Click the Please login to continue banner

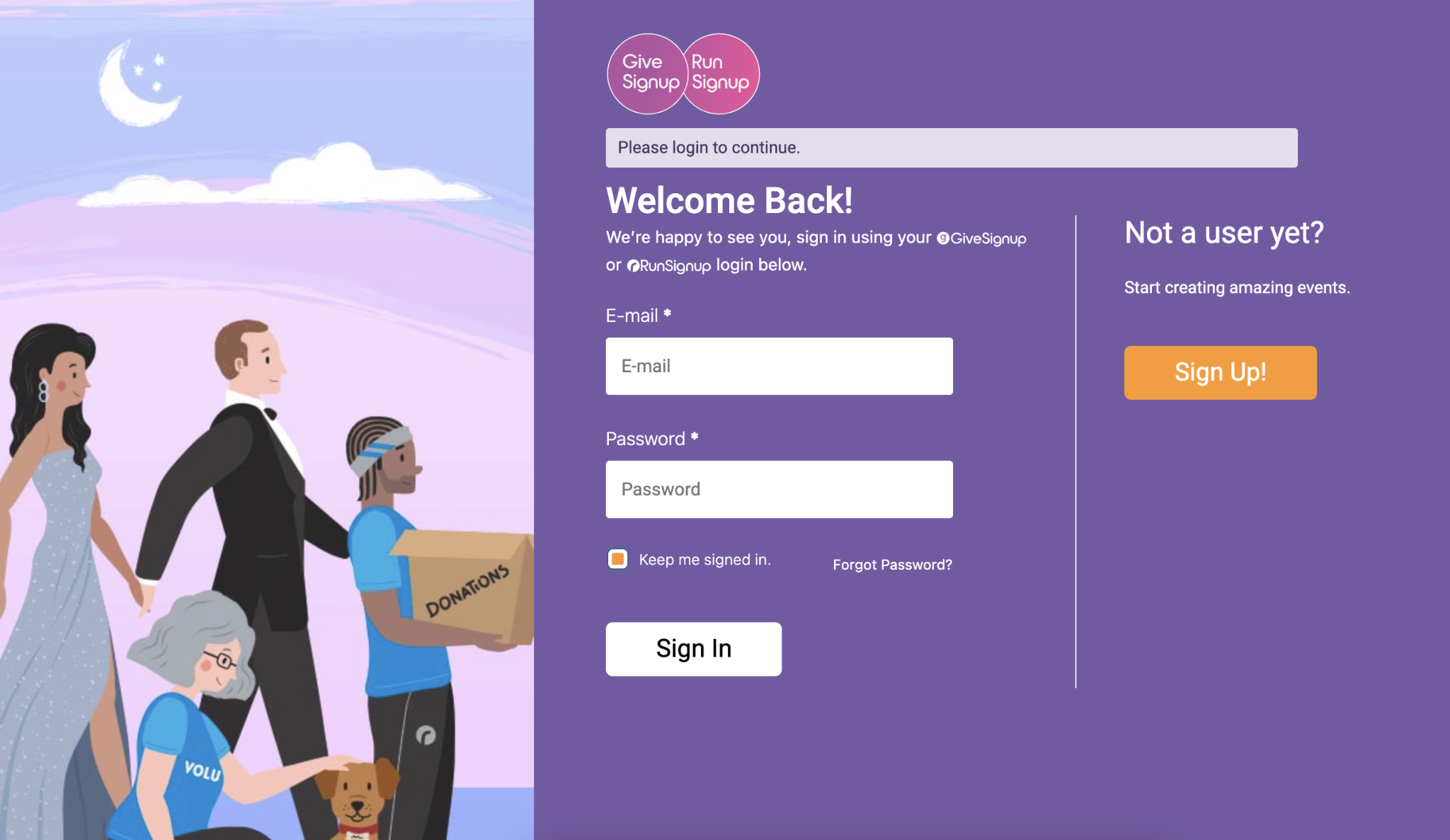951,147
